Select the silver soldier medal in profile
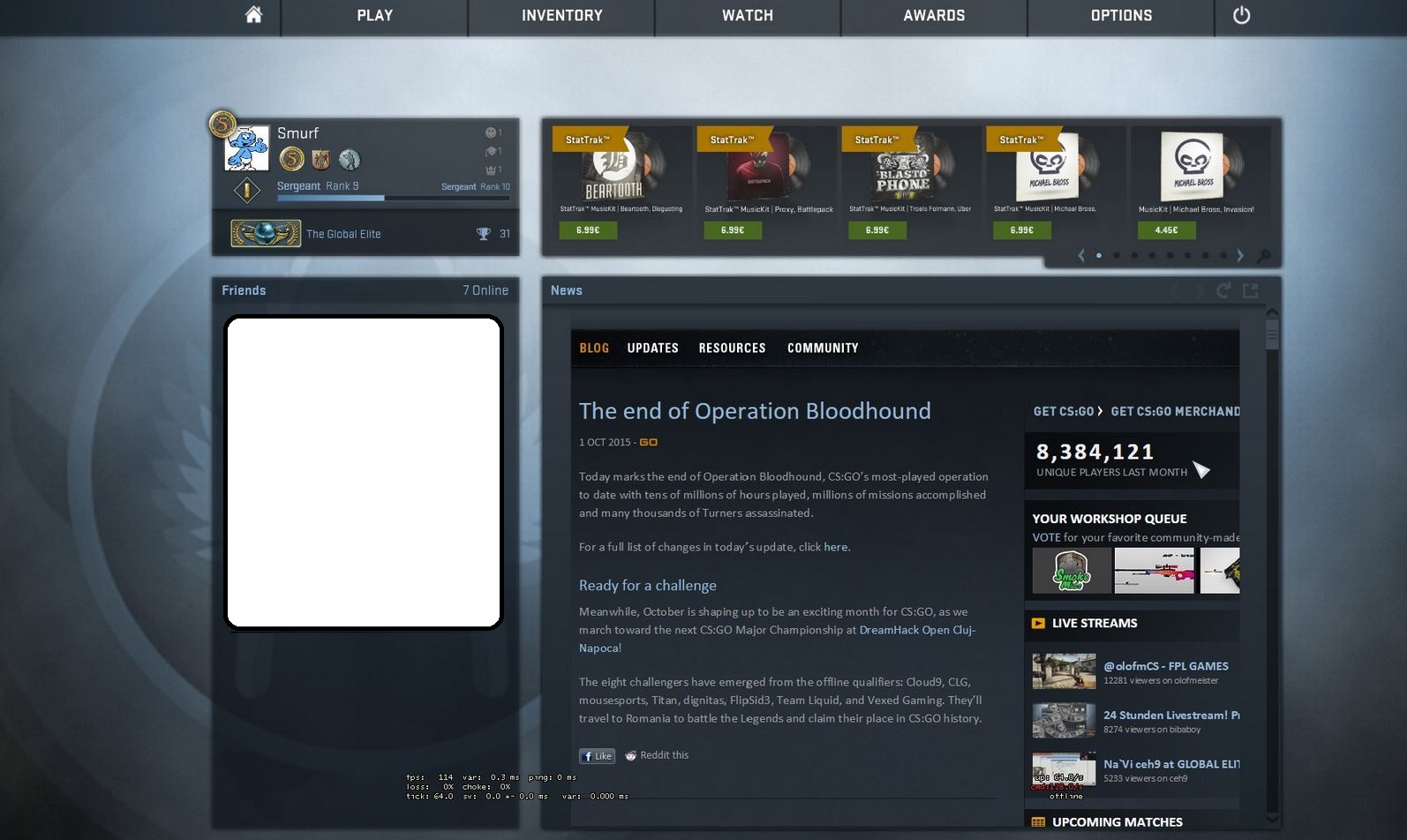Viewport: 1407px width, 840px height. click(x=350, y=159)
